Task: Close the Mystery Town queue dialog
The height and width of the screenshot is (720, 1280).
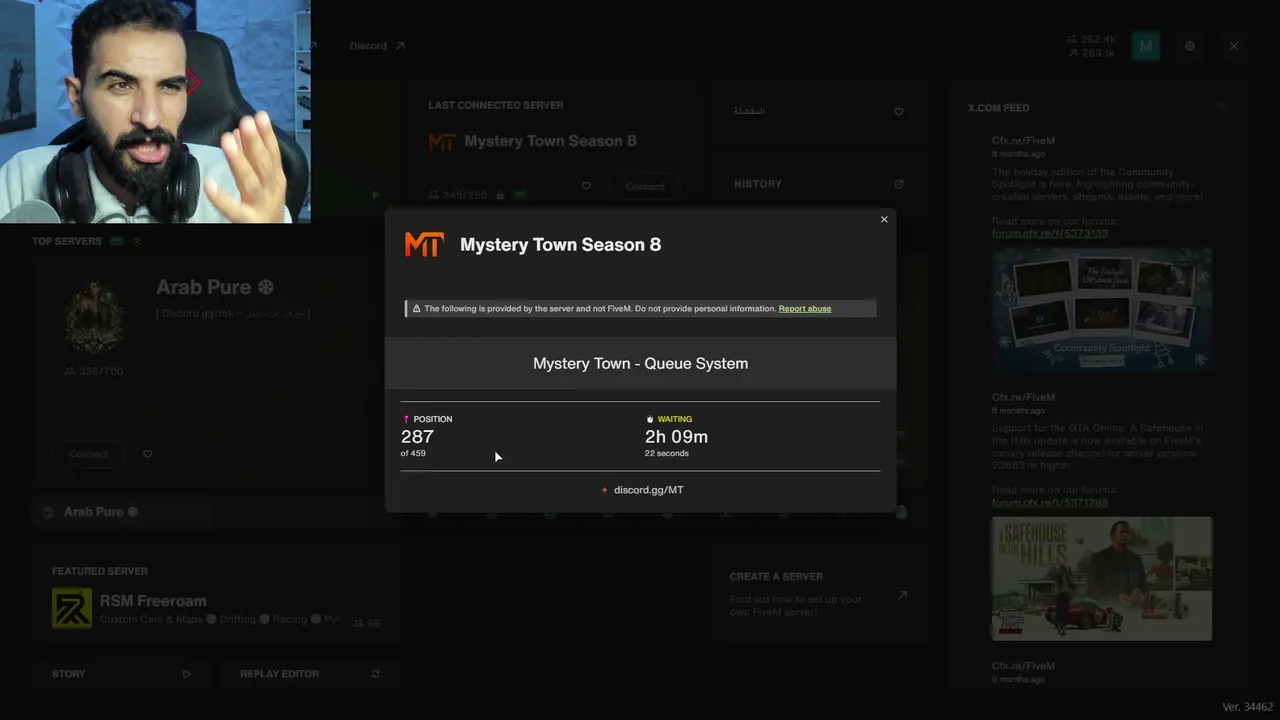Action: click(x=884, y=220)
